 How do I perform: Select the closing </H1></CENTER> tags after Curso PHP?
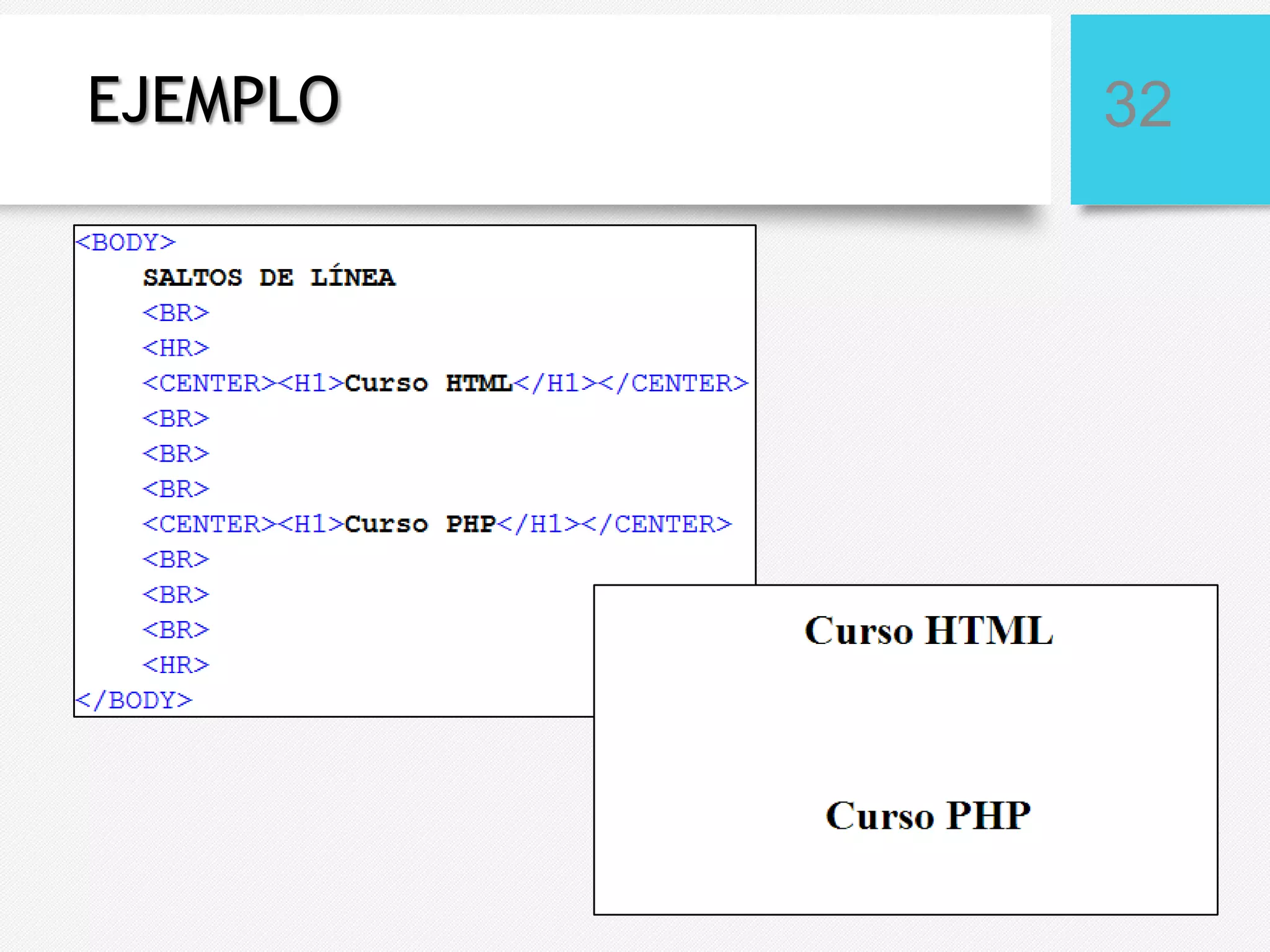[x=615, y=524]
